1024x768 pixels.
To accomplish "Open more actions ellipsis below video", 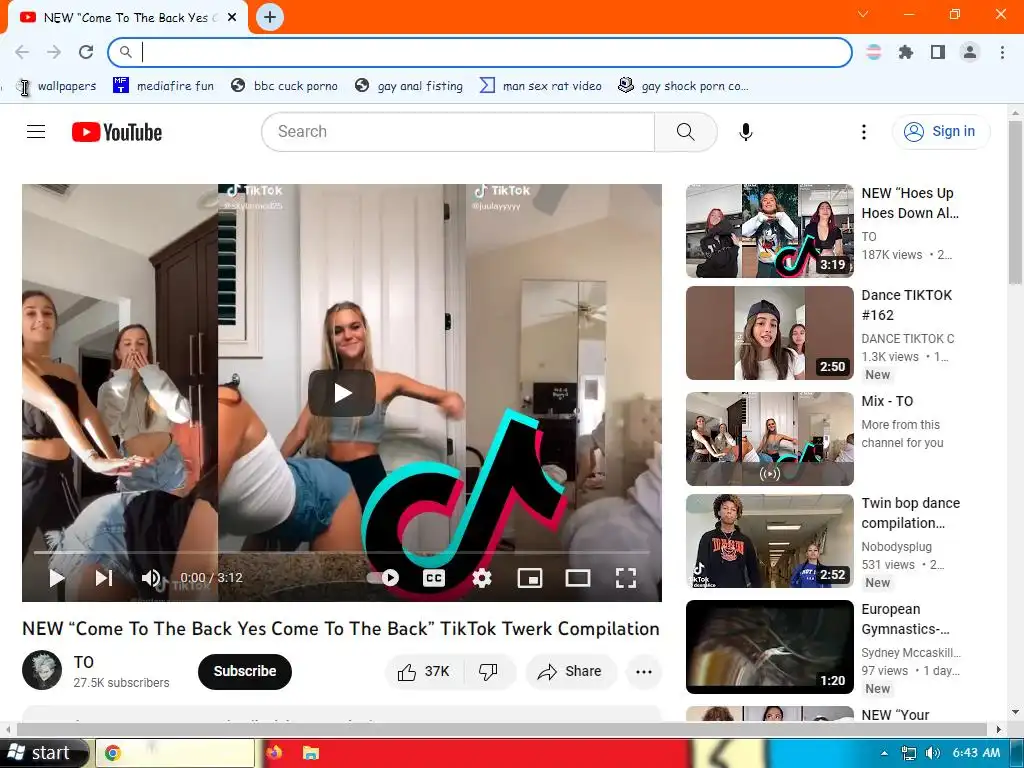I will tap(644, 671).
